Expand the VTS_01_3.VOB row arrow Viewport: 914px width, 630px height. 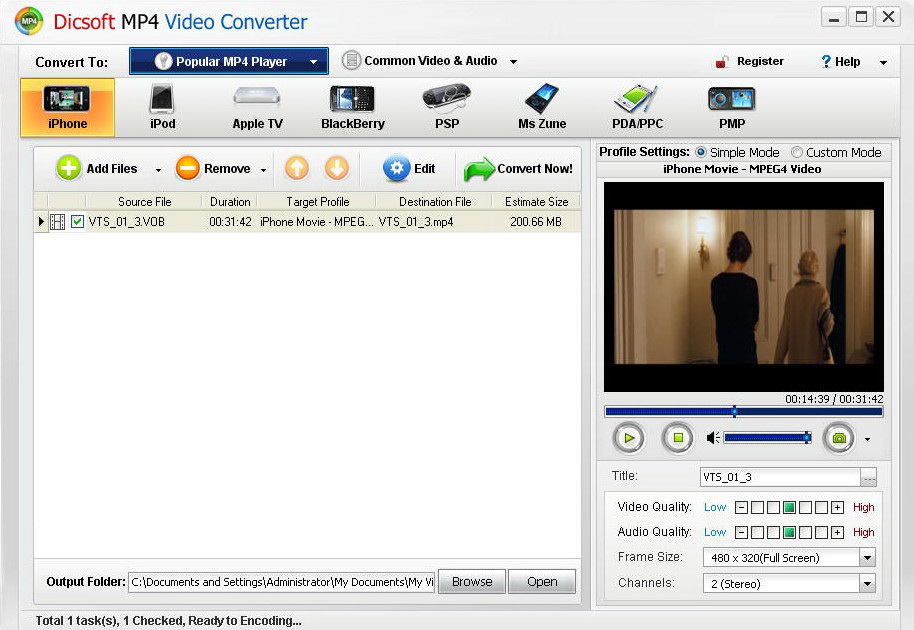click(x=41, y=222)
